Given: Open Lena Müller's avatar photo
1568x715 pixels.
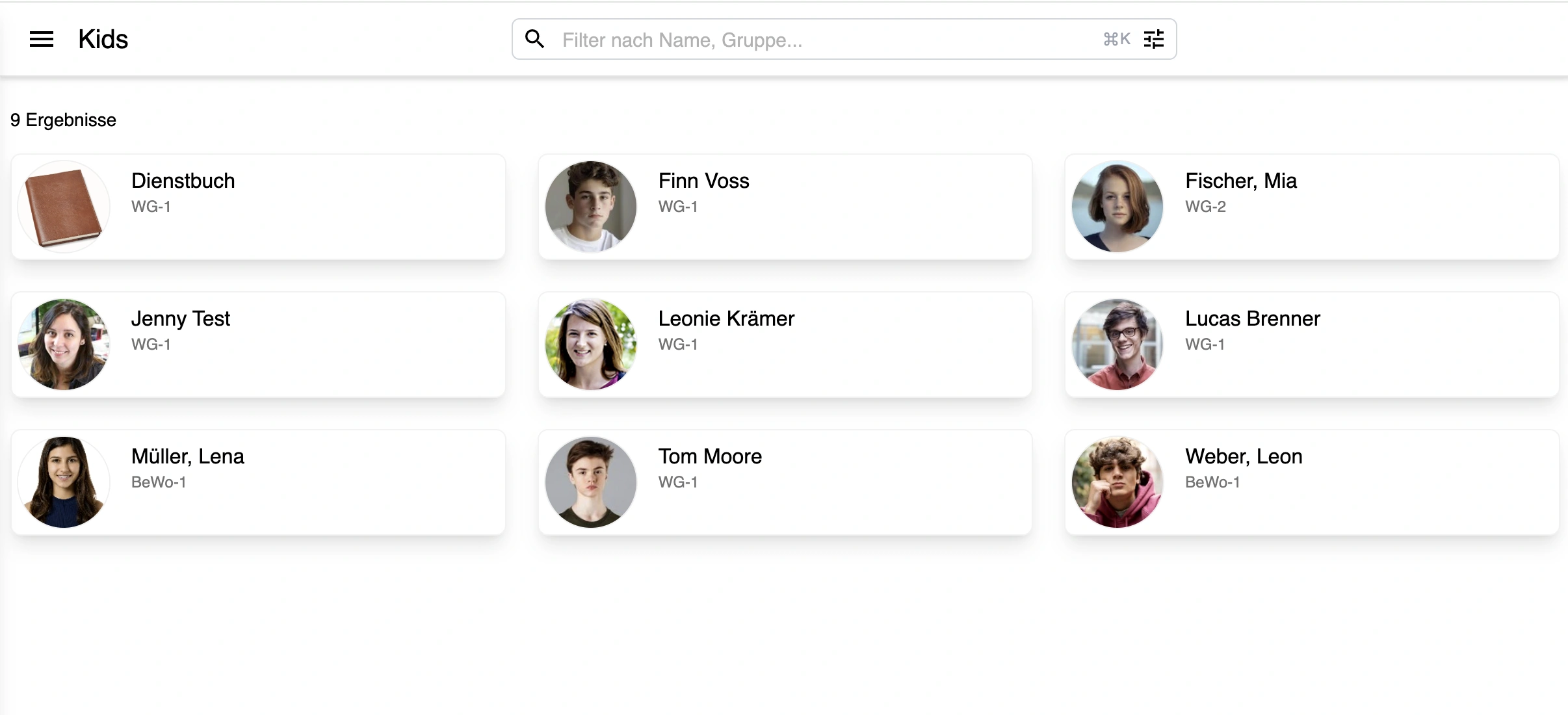Looking at the screenshot, I should (x=64, y=482).
